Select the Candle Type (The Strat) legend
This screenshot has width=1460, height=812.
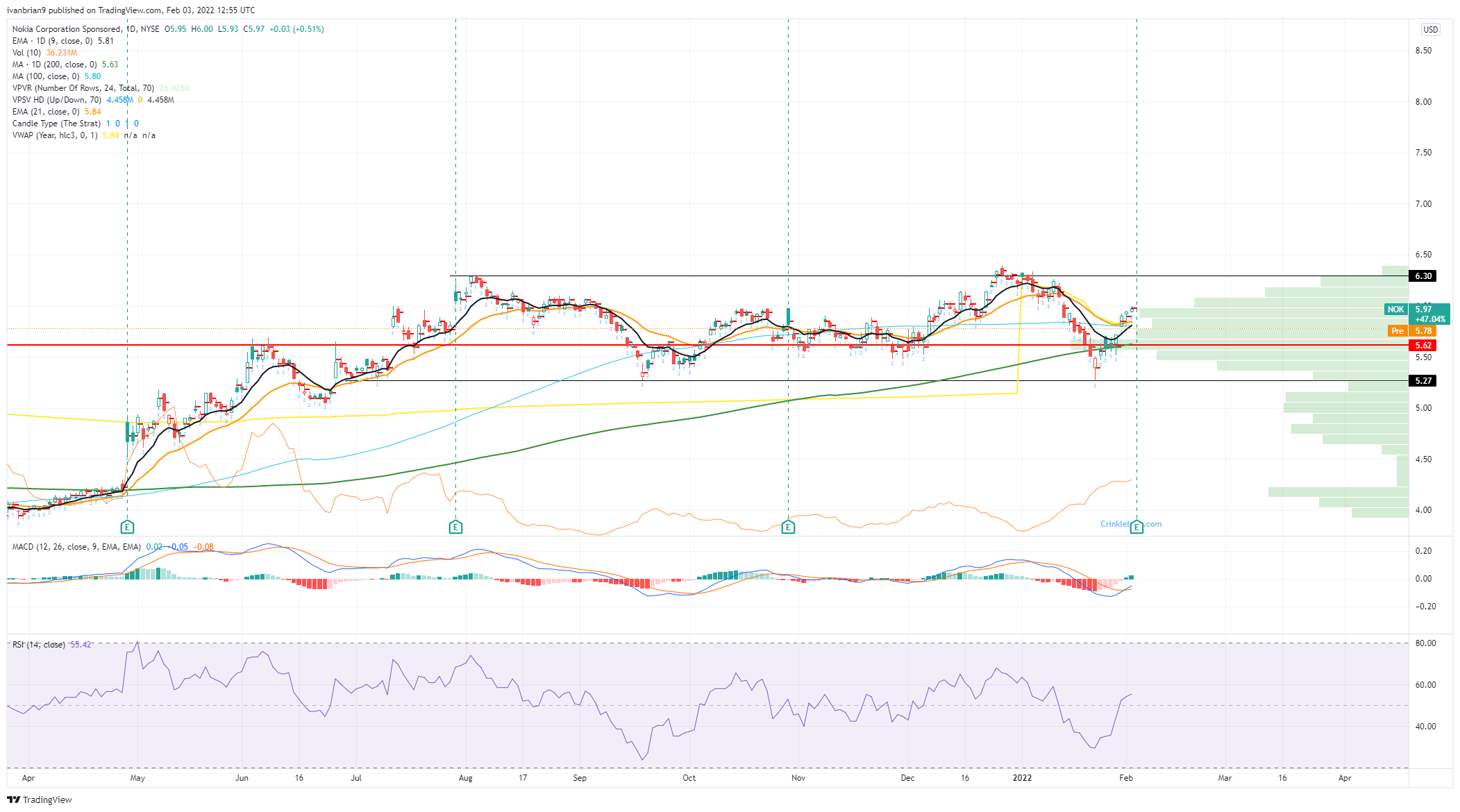coord(56,123)
